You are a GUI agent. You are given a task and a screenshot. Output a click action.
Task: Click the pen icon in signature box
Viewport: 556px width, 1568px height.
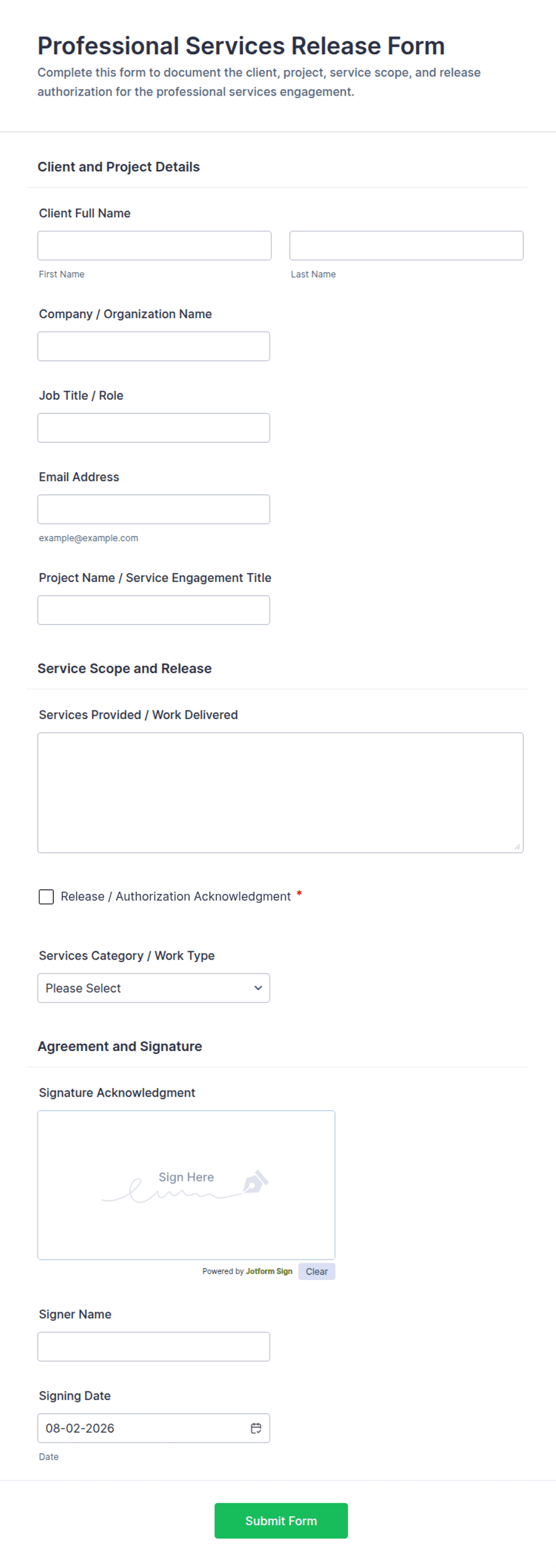click(256, 1181)
